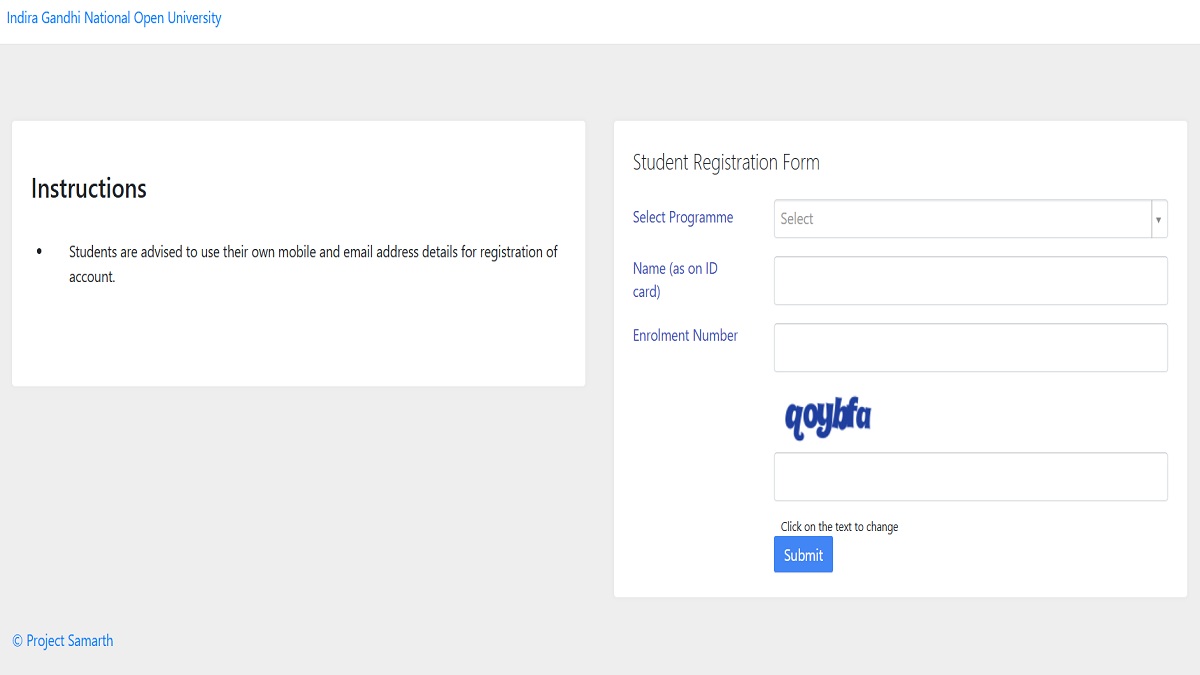Screen dimensions: 1200x675
Task: Follow the Project Samarth footer link
Action: (69, 641)
